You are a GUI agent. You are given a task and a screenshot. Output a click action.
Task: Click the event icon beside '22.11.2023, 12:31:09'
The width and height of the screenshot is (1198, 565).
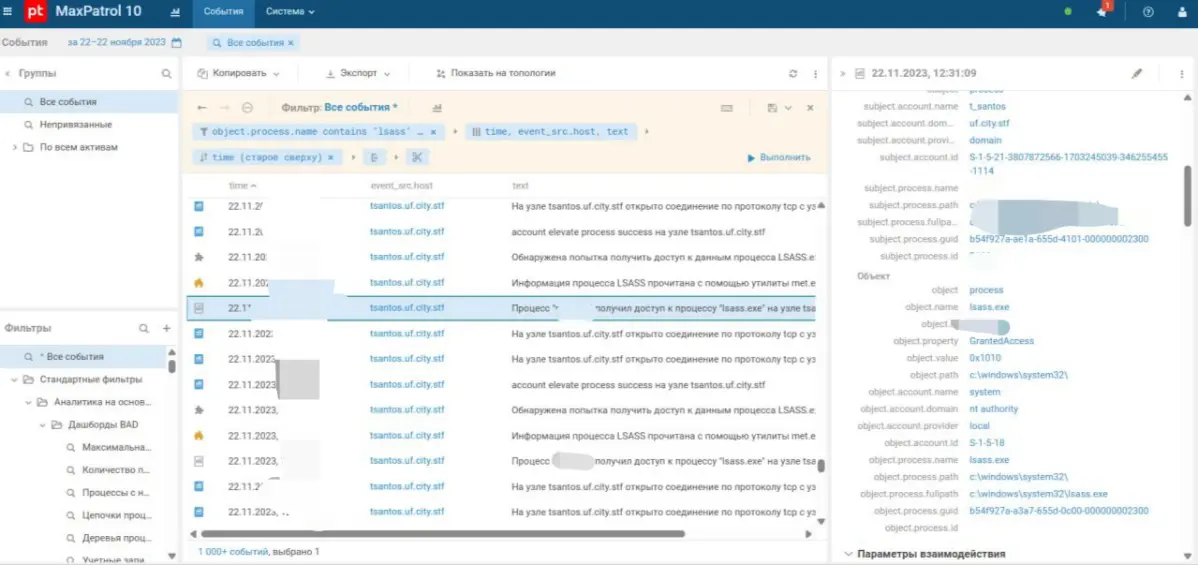pos(860,74)
